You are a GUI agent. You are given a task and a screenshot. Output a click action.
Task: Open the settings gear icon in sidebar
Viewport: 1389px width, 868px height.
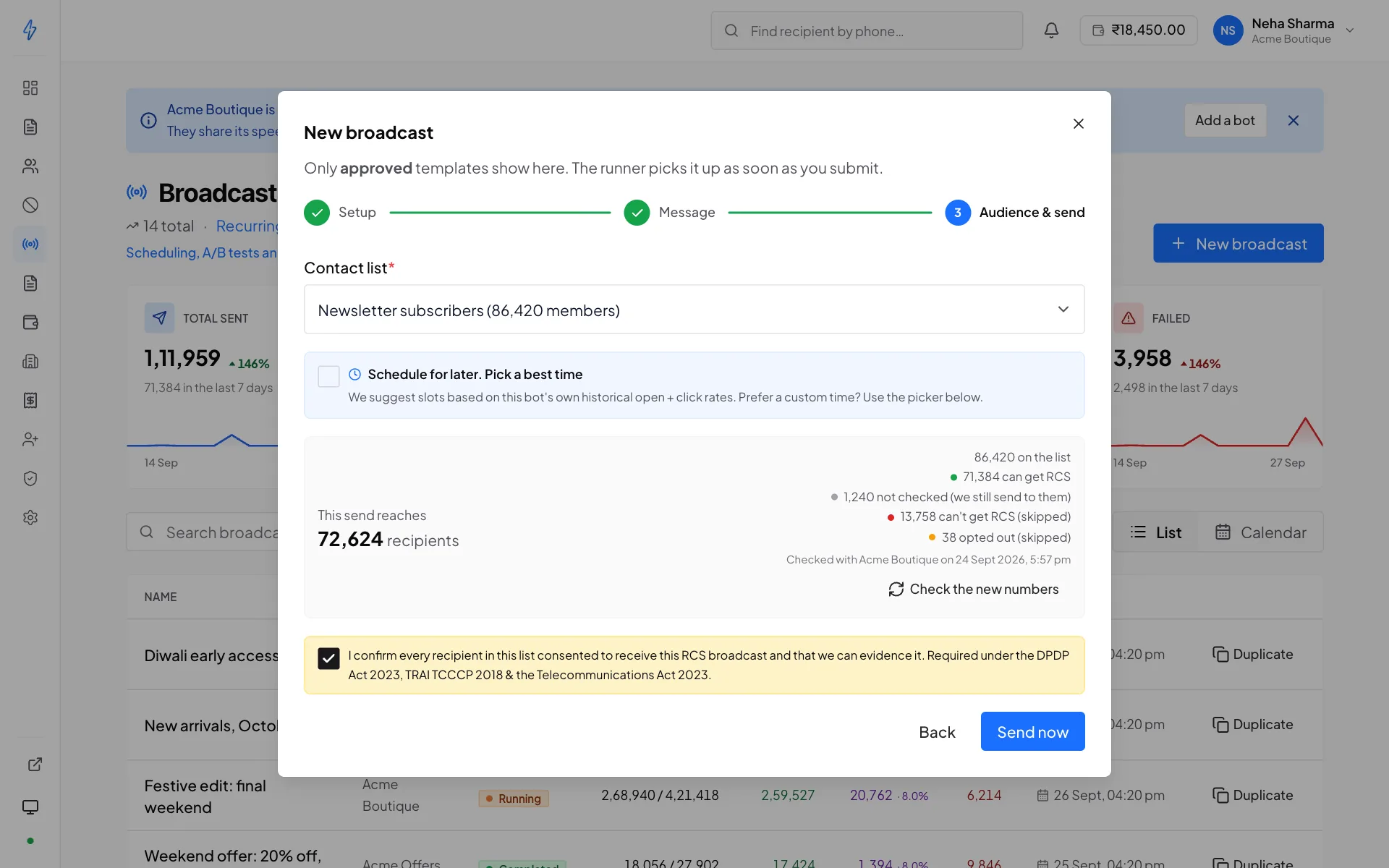point(30,517)
